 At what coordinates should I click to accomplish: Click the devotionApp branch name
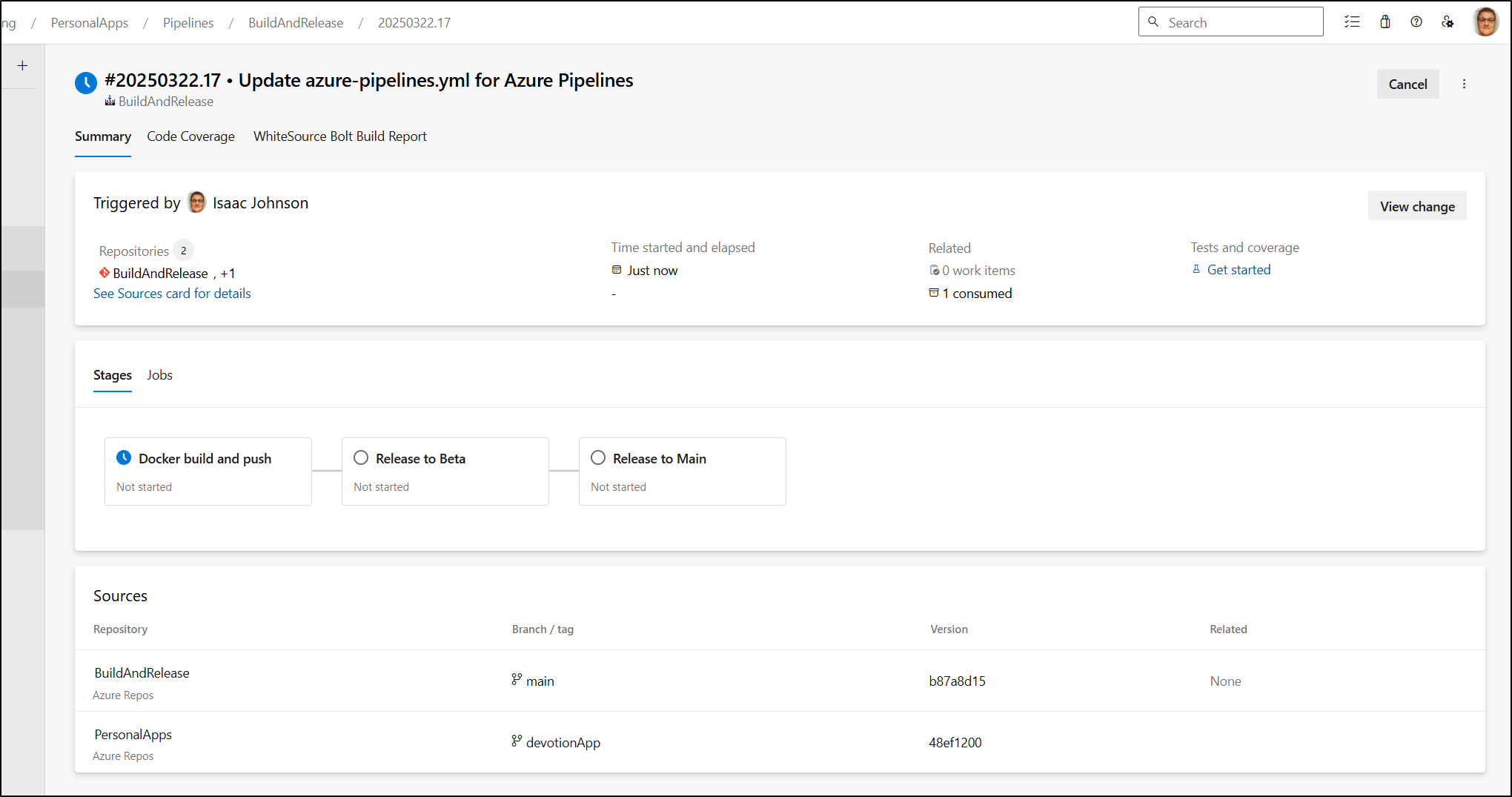(x=563, y=743)
